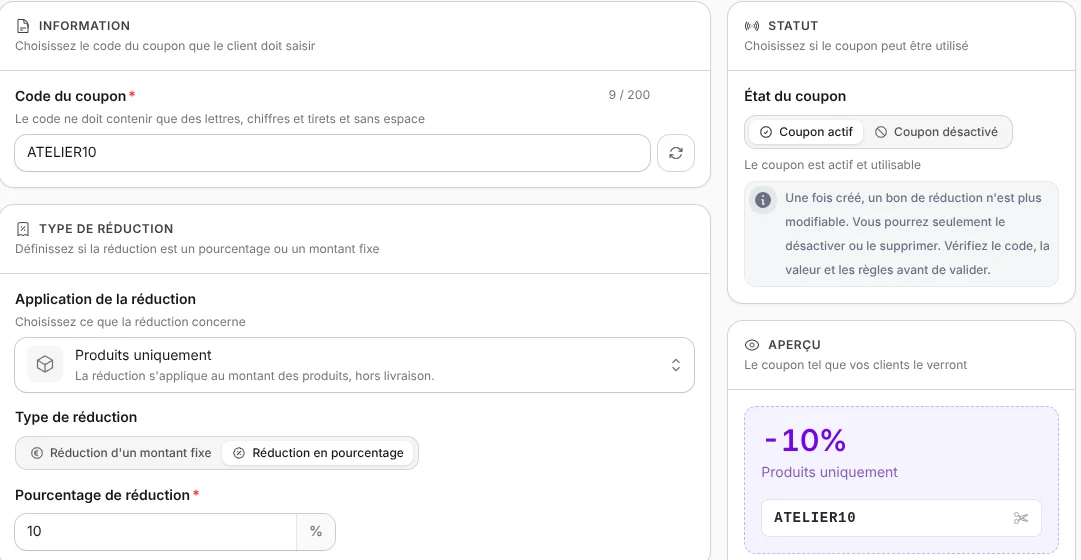The image size is (1081, 560).
Task: Click the INFORMATION section heading
Action: (x=84, y=26)
